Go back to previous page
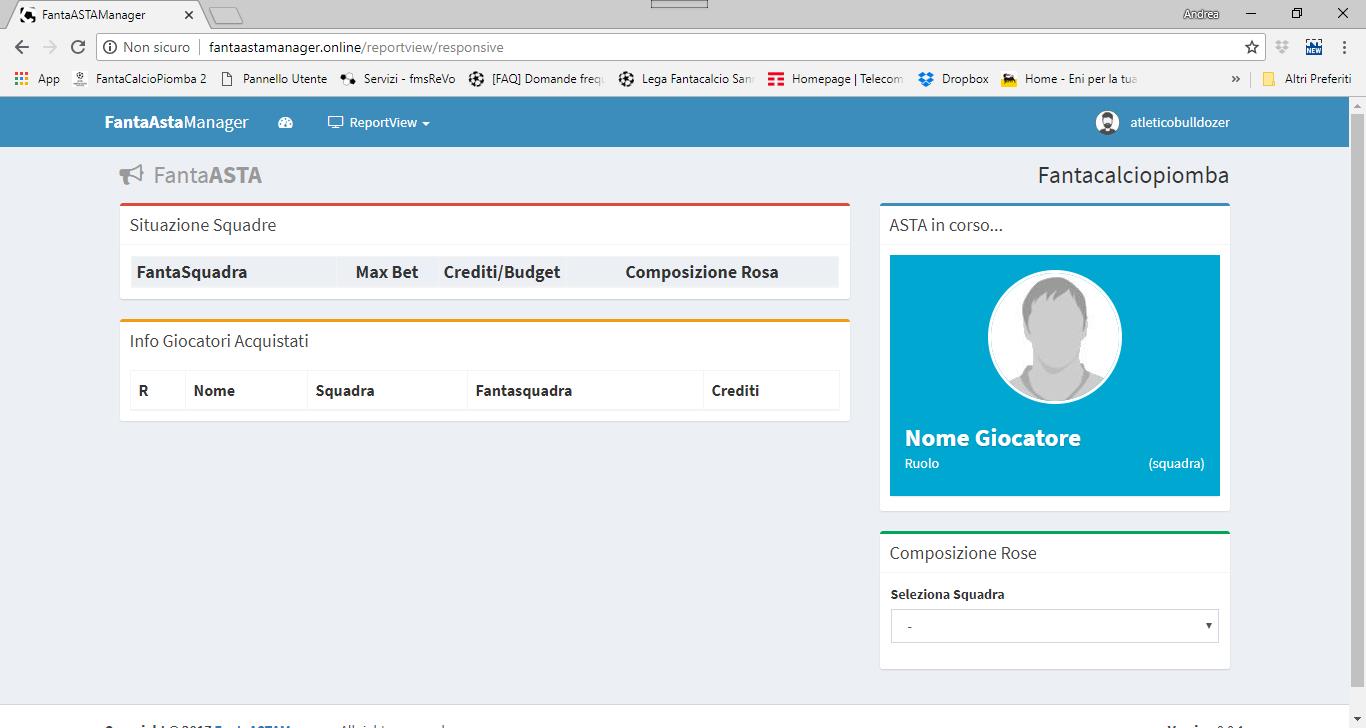Screen dimensions: 1366x728 pos(22,47)
